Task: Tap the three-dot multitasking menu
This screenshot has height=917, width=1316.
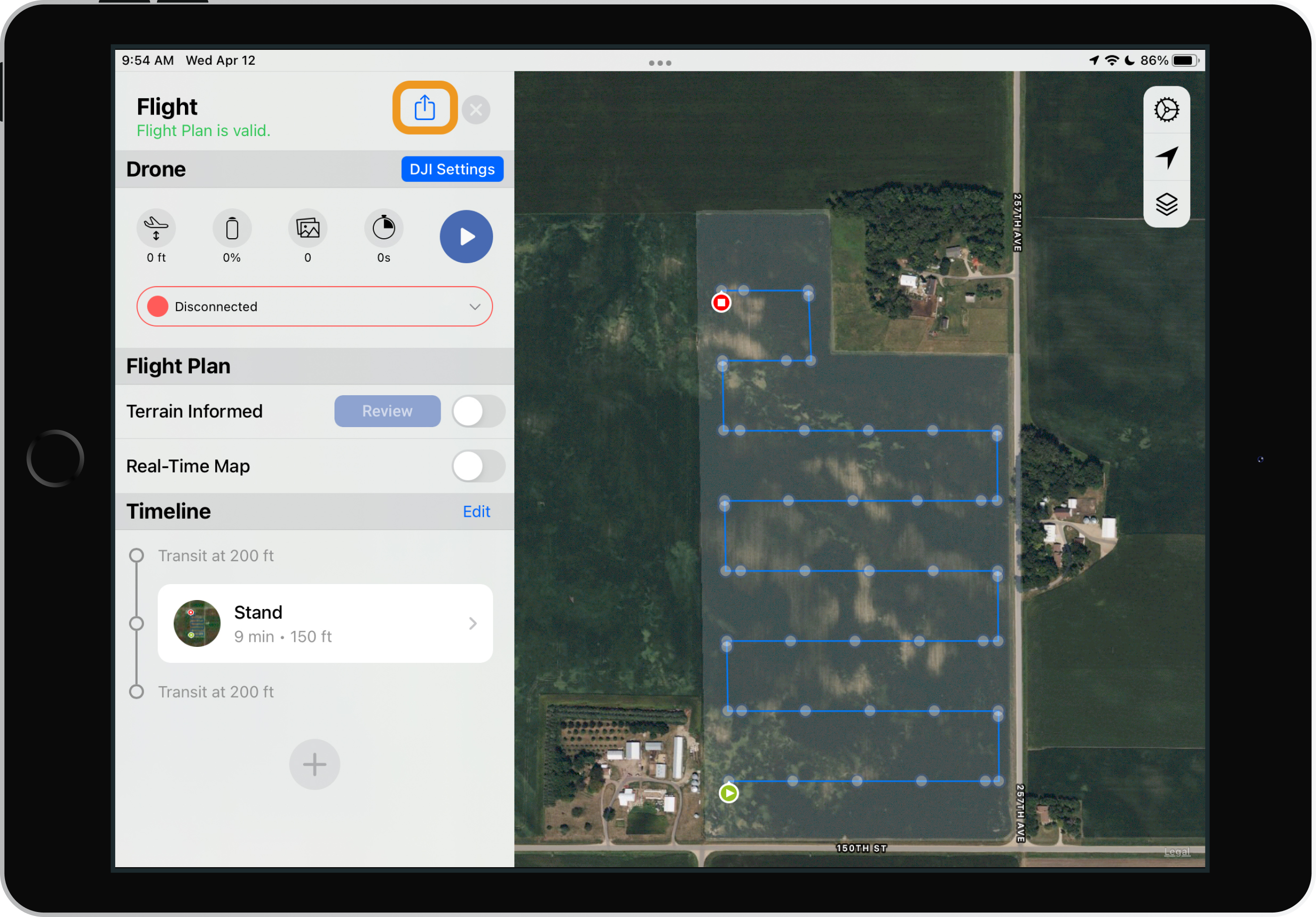Action: tap(659, 63)
